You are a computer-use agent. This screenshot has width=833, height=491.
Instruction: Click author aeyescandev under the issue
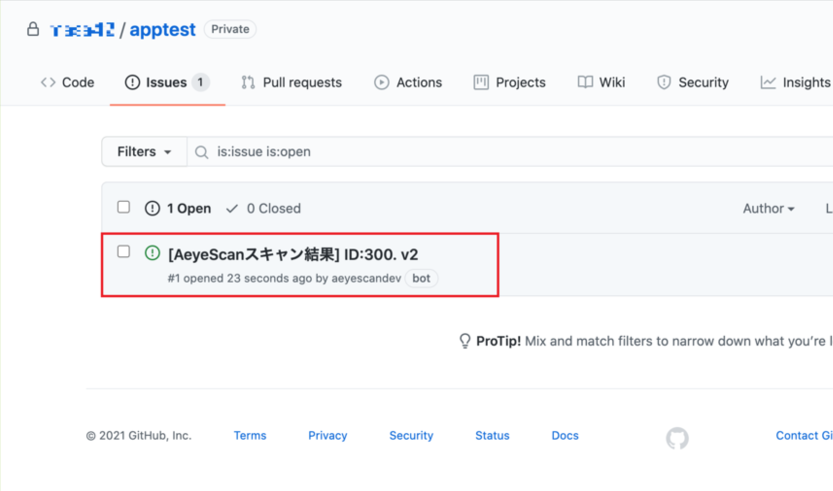coord(366,278)
